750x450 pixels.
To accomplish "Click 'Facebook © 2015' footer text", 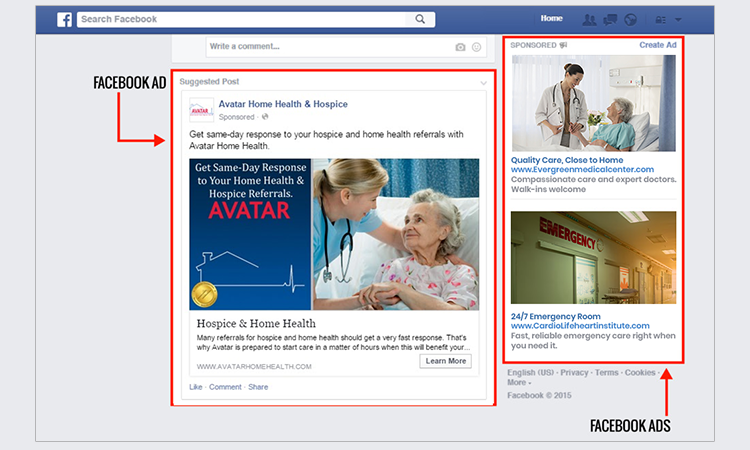I will 539,395.
